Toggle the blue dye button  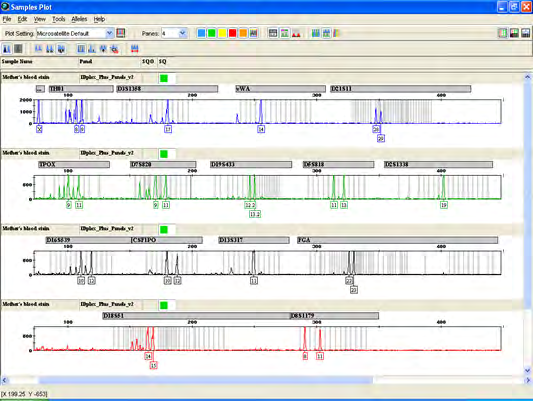tap(201, 33)
